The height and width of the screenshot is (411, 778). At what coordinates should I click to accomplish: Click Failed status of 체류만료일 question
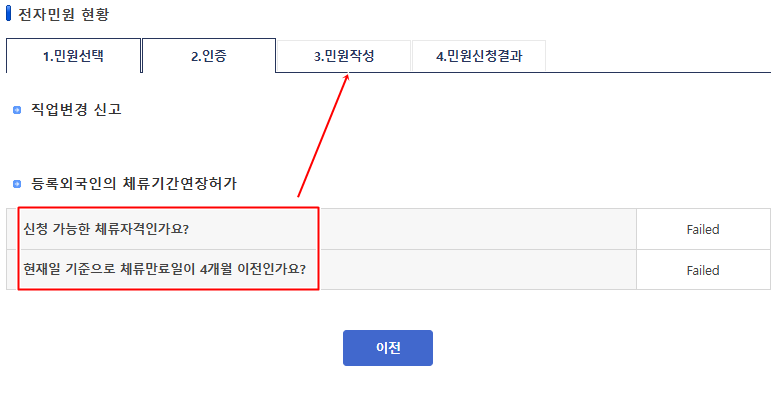click(703, 270)
